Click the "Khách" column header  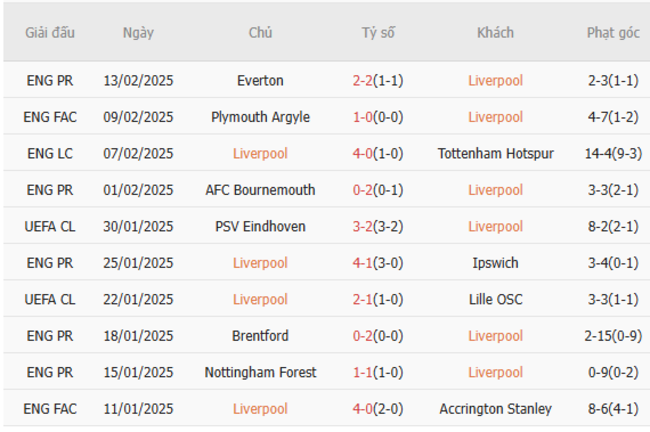point(495,32)
